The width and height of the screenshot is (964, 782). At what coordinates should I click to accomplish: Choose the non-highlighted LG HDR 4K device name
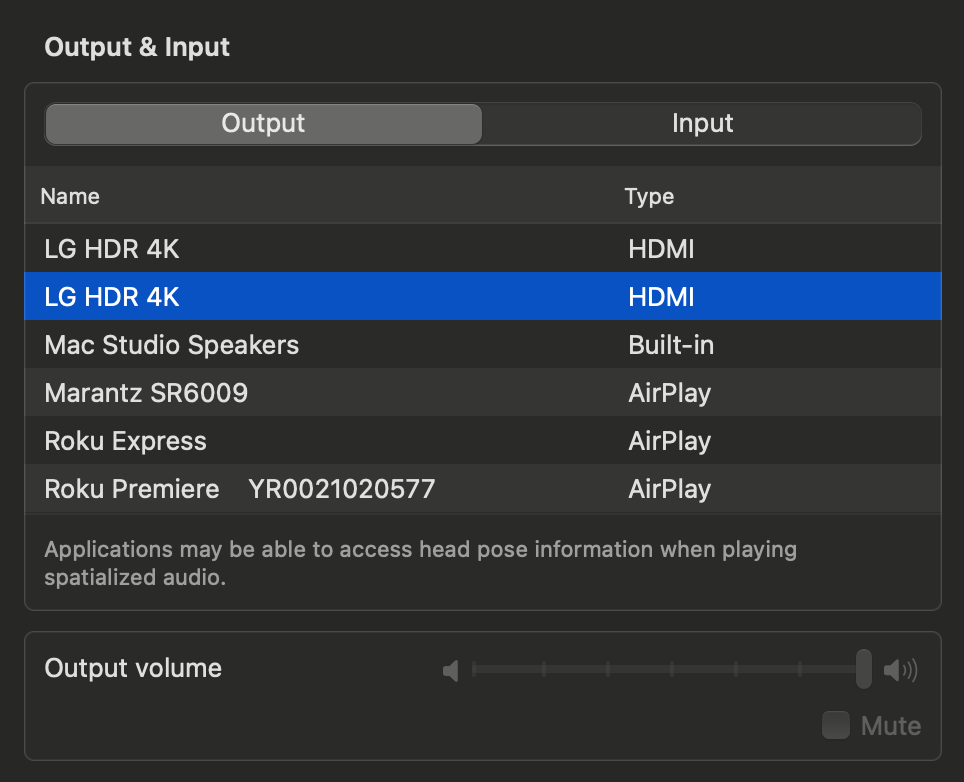(x=112, y=249)
